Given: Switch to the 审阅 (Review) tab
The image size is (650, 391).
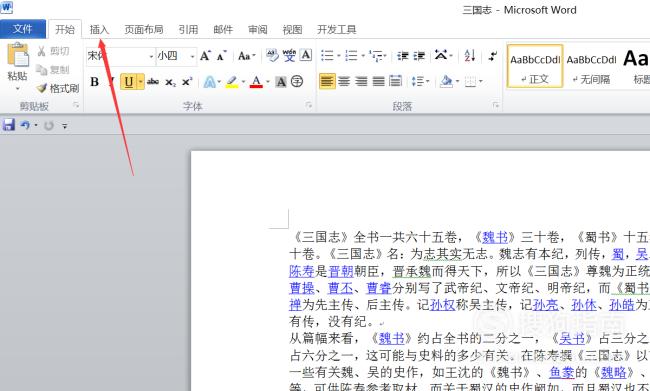Looking at the screenshot, I should (257, 29).
